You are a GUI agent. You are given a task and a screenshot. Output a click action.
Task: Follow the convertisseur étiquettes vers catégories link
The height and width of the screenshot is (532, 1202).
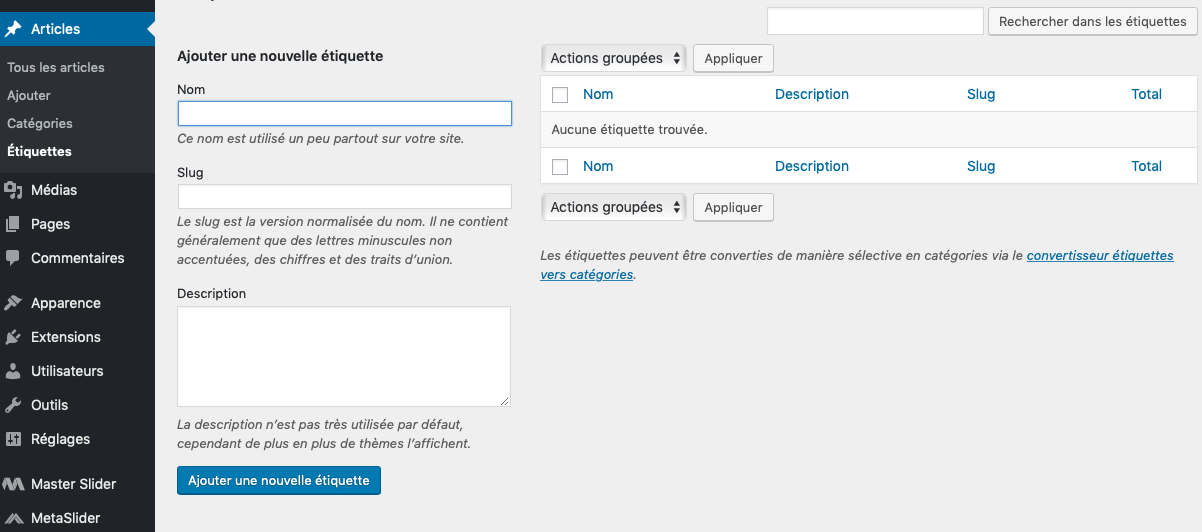[x=1099, y=256]
